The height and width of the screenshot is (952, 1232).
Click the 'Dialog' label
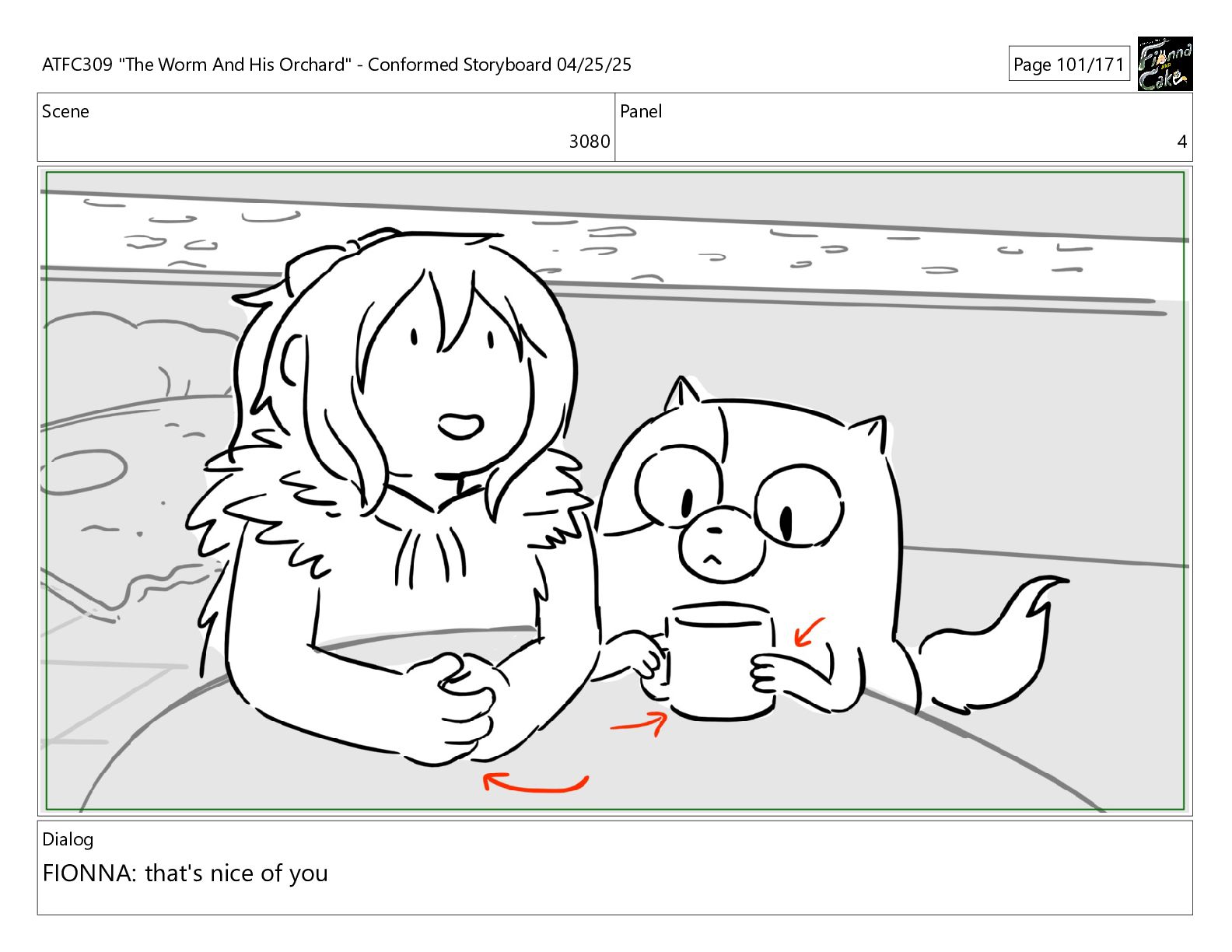point(68,839)
